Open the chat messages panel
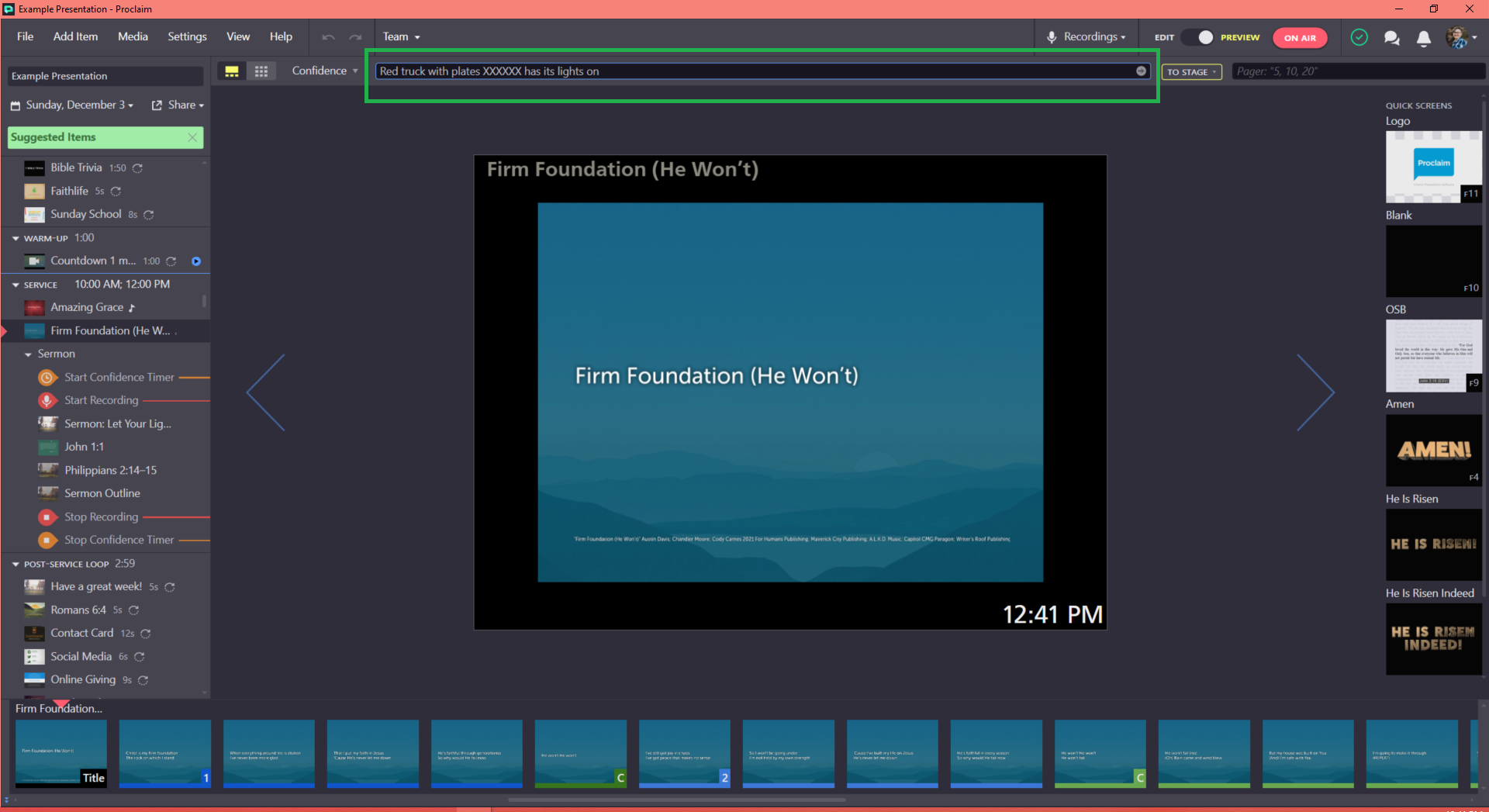Image resolution: width=1489 pixels, height=812 pixels. click(1391, 37)
